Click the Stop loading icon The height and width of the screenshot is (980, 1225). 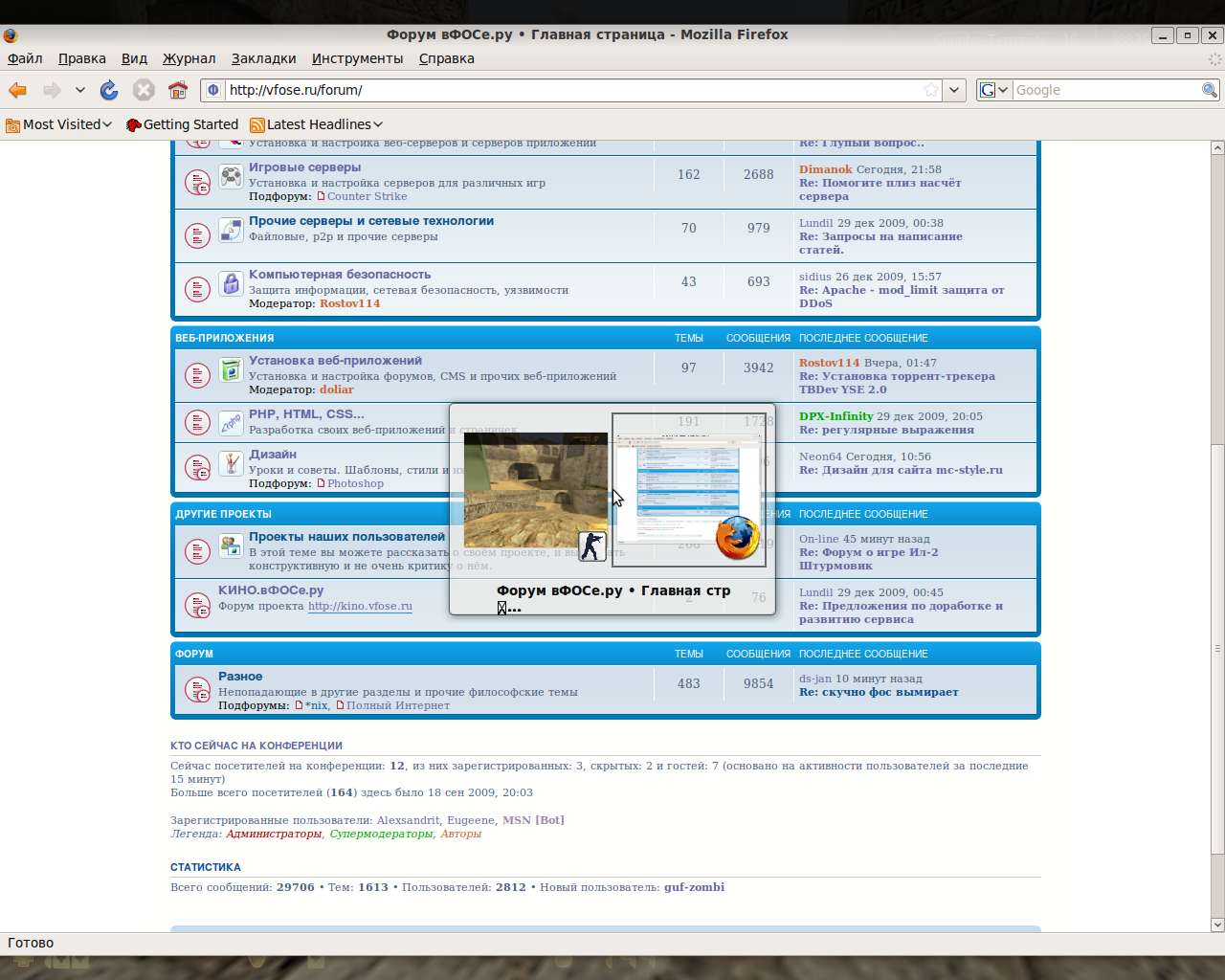pos(144,90)
